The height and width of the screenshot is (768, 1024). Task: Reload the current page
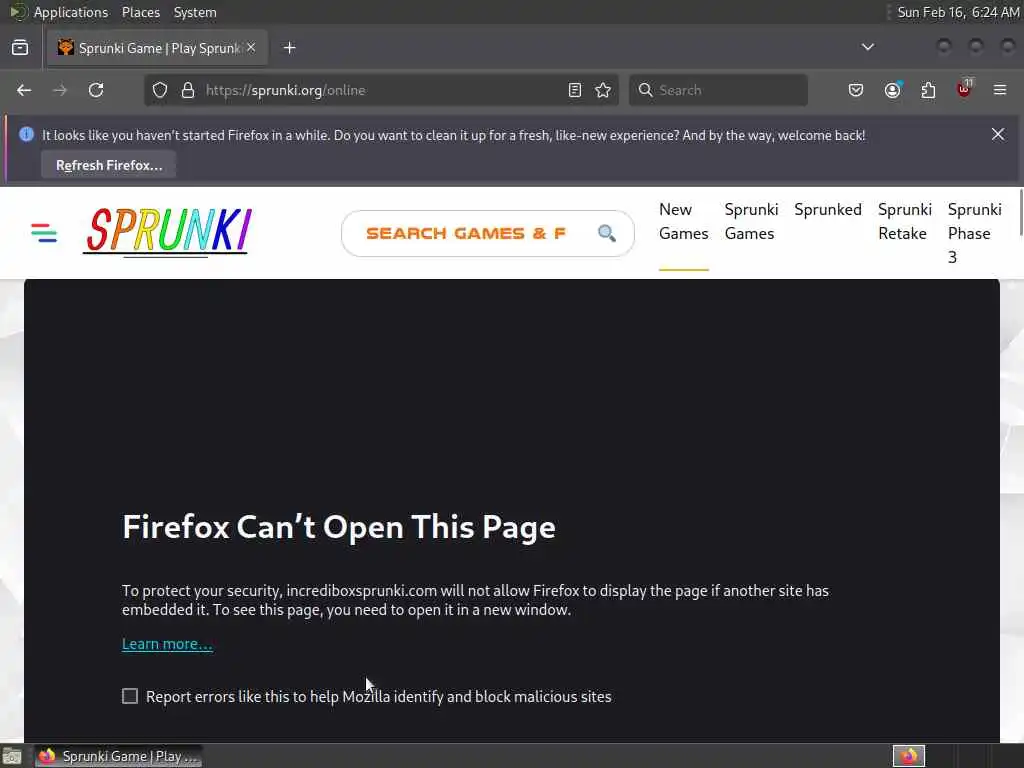[96, 90]
